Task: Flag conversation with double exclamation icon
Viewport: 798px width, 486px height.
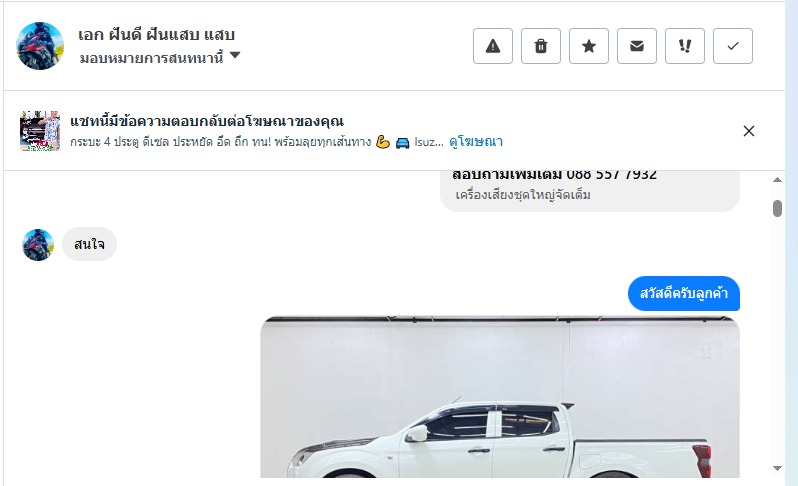Action: tap(685, 46)
